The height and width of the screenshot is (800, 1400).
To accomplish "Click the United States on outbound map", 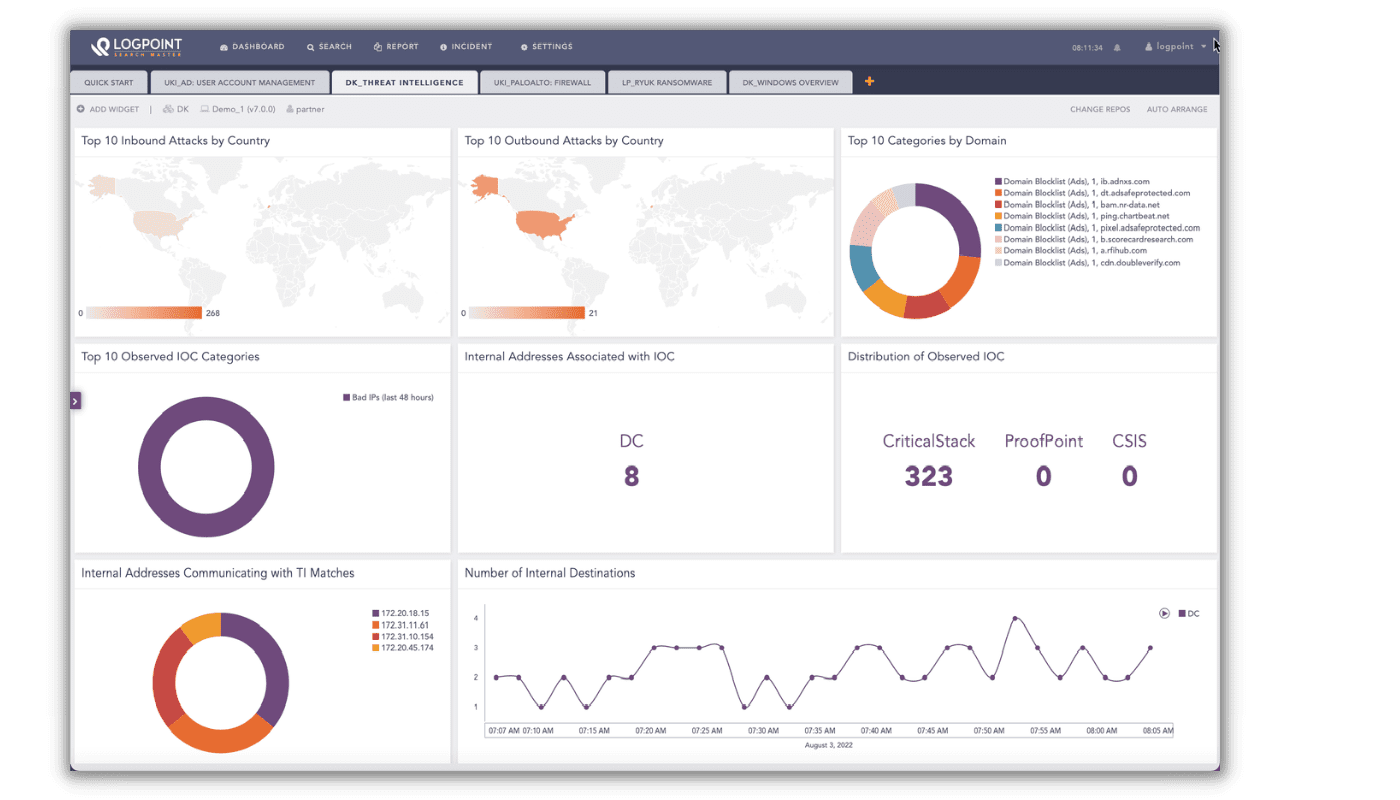I will click(x=544, y=222).
